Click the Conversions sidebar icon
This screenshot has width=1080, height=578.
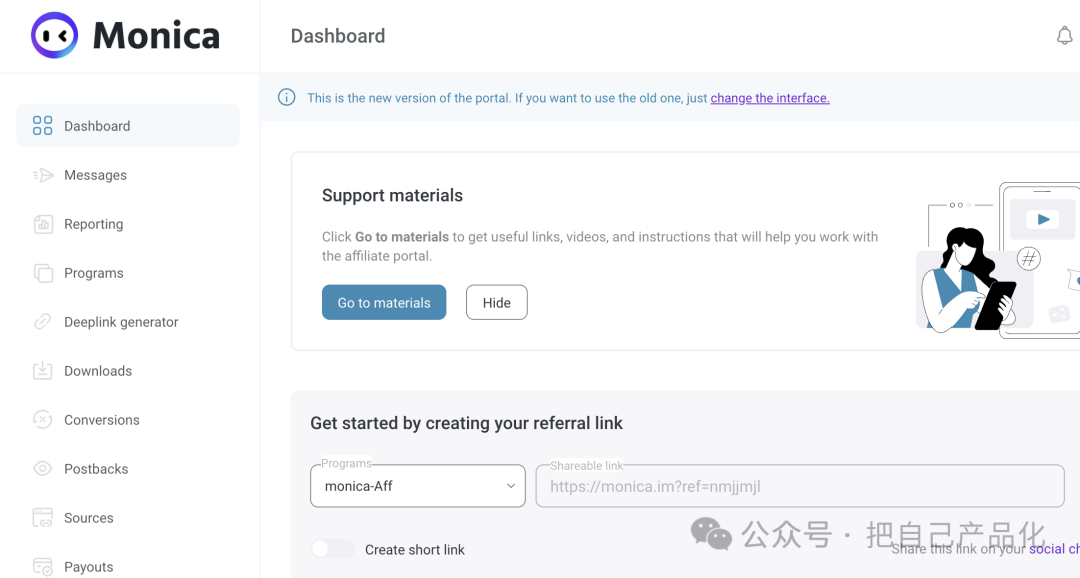point(42,420)
